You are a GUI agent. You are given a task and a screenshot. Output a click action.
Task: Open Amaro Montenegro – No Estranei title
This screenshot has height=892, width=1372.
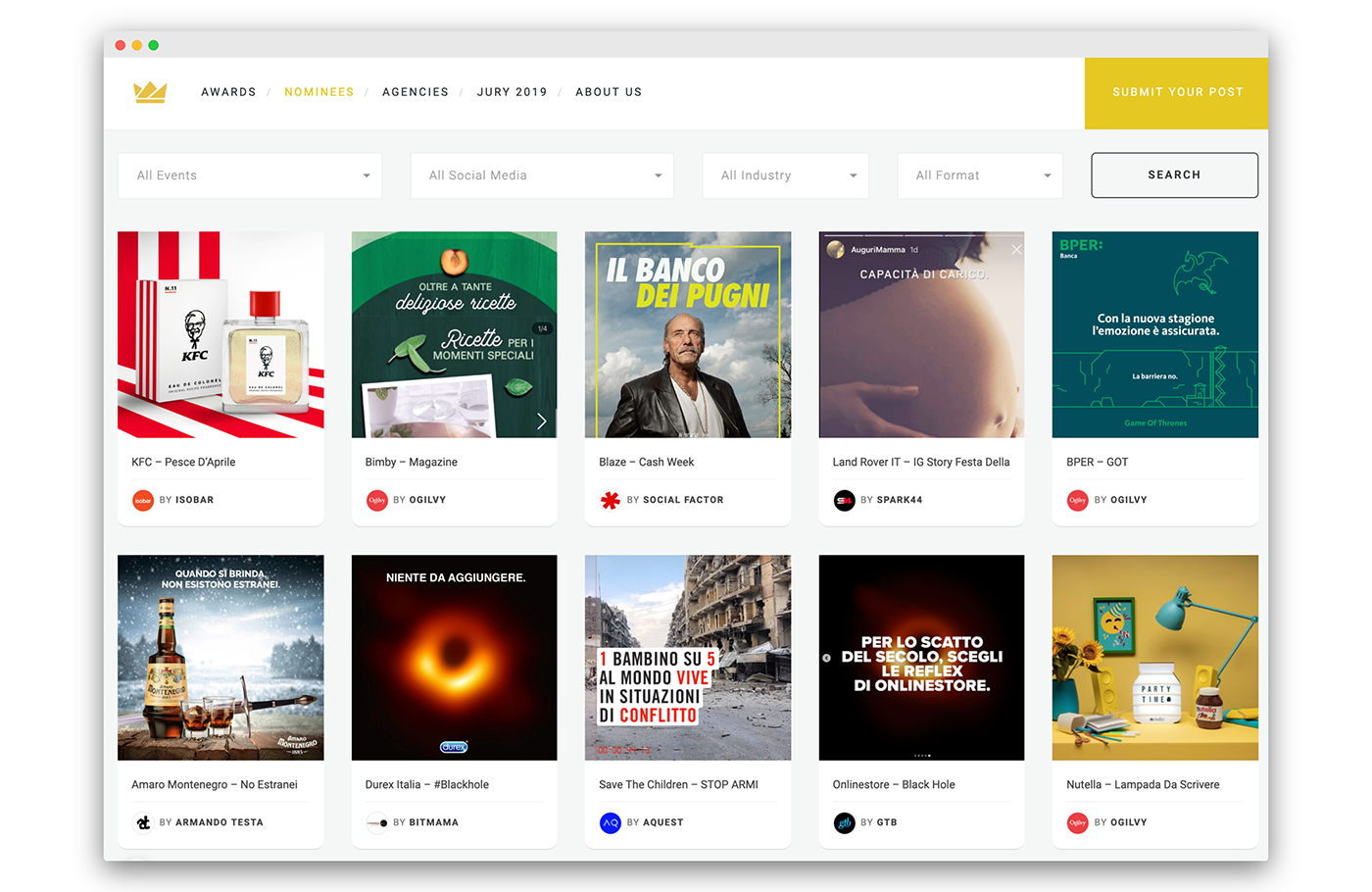tap(215, 785)
